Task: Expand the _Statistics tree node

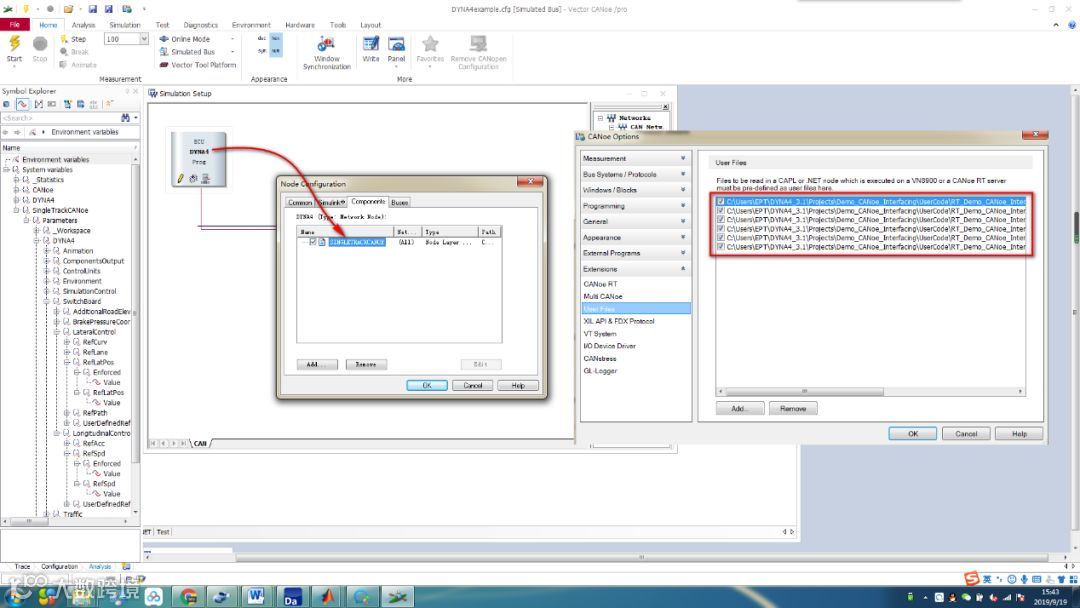Action: coord(17,180)
